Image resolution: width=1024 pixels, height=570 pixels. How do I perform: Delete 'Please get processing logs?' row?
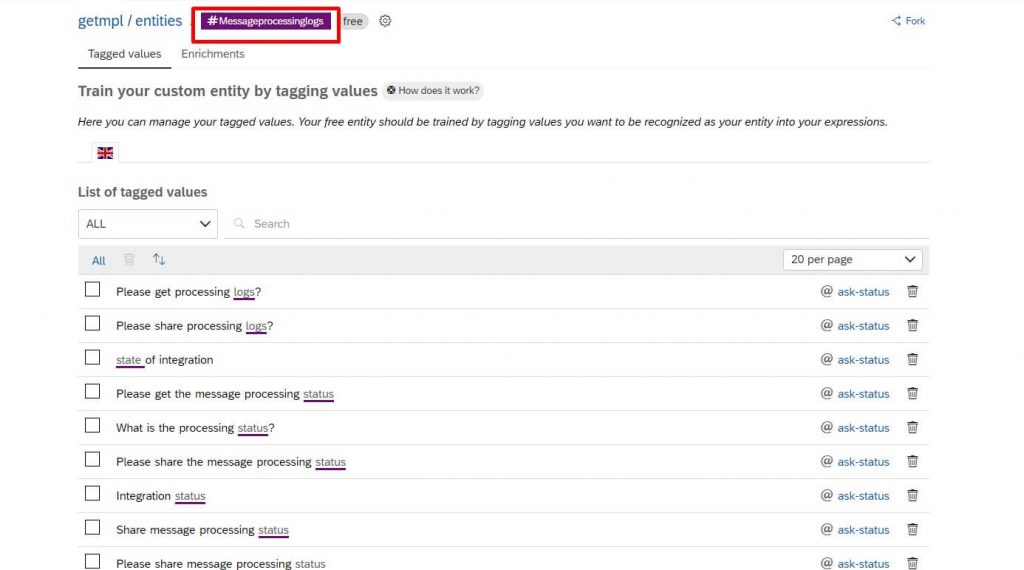[x=912, y=291]
